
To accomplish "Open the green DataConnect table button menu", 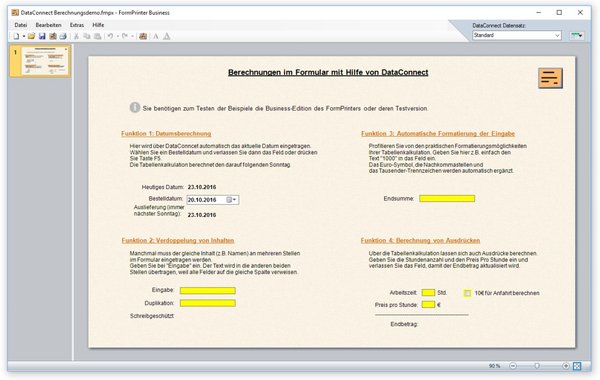I will coord(577,35).
